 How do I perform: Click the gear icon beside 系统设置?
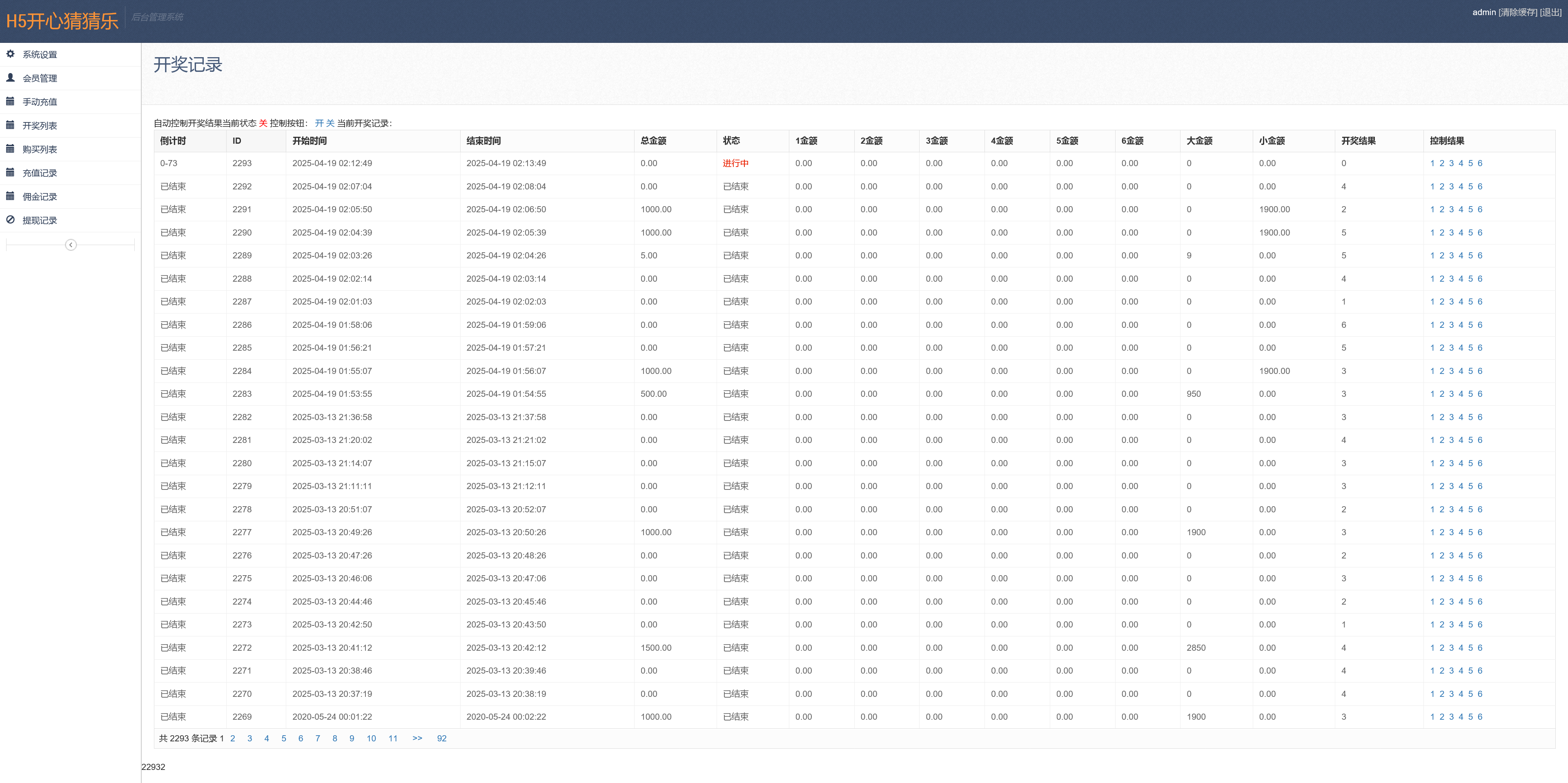pos(10,54)
